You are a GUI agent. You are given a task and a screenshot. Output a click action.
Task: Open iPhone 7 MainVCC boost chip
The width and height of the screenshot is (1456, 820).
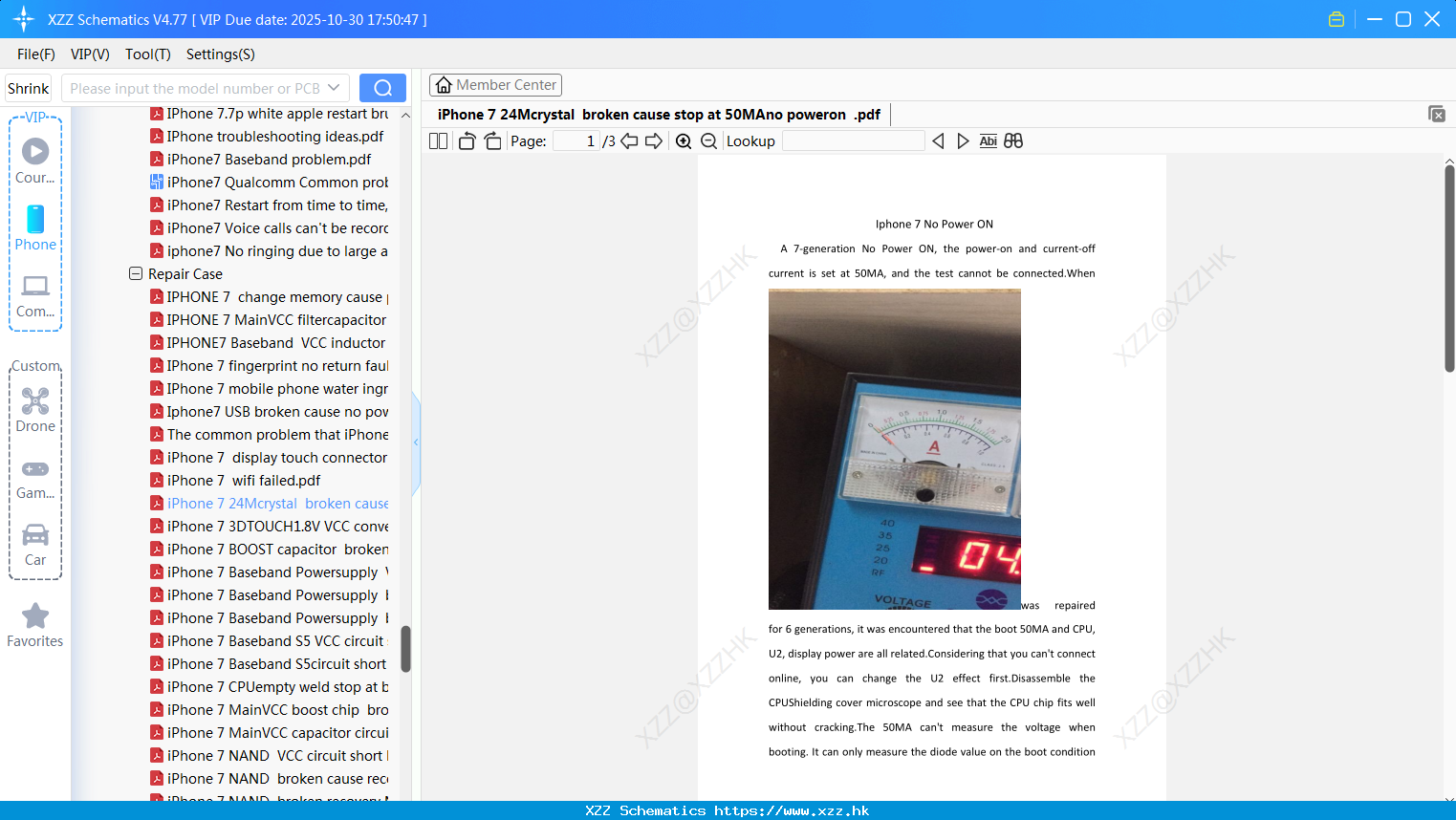click(269, 710)
